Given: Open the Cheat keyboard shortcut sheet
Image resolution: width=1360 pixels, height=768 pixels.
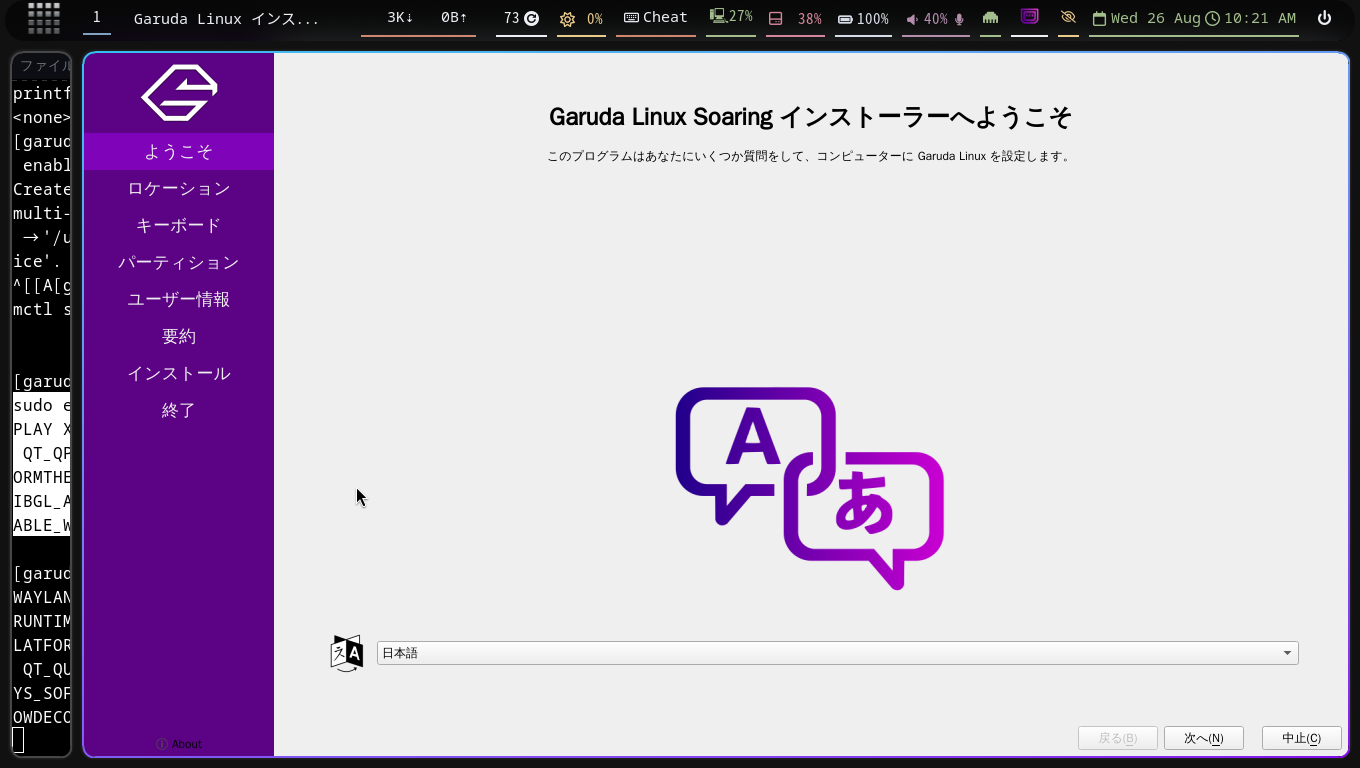Looking at the screenshot, I should point(656,18).
